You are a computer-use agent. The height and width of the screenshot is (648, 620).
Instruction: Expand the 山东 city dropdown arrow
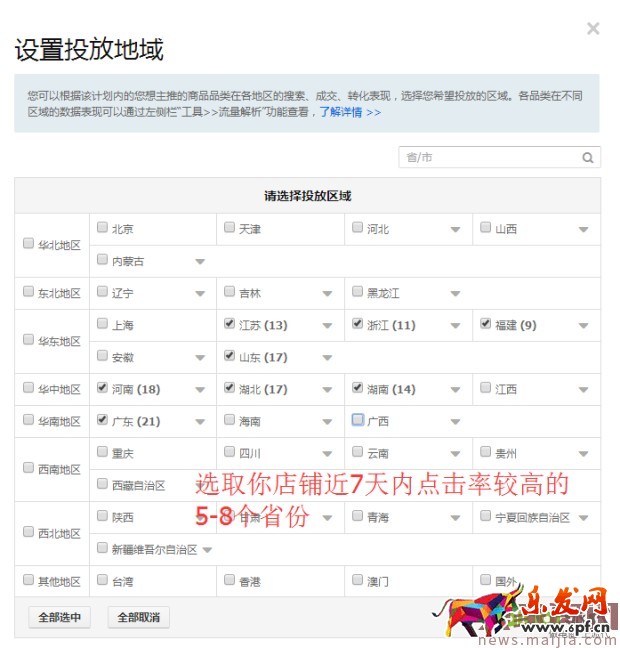point(327,358)
